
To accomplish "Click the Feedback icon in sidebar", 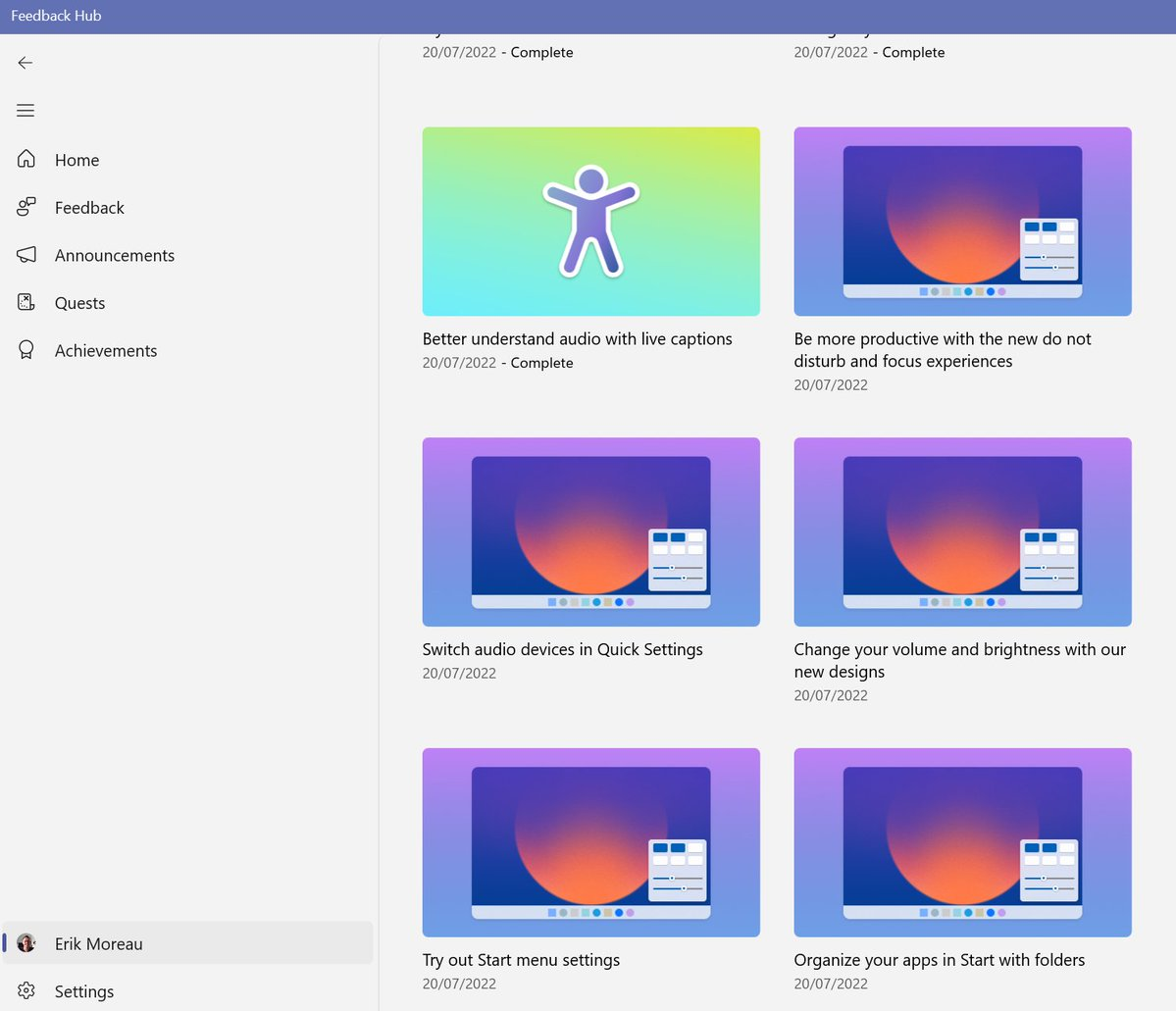I will point(26,207).
